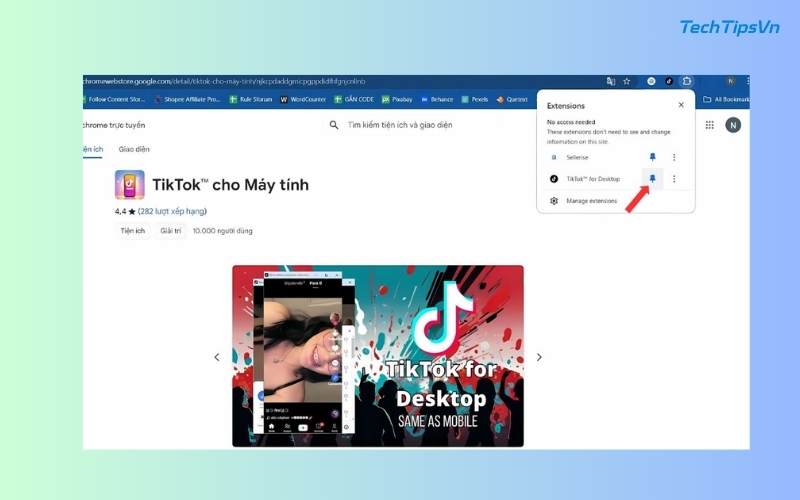This screenshot has height=500, width=800.
Task: Open the WordCounter bookmark
Action: pyautogui.click(x=303, y=99)
